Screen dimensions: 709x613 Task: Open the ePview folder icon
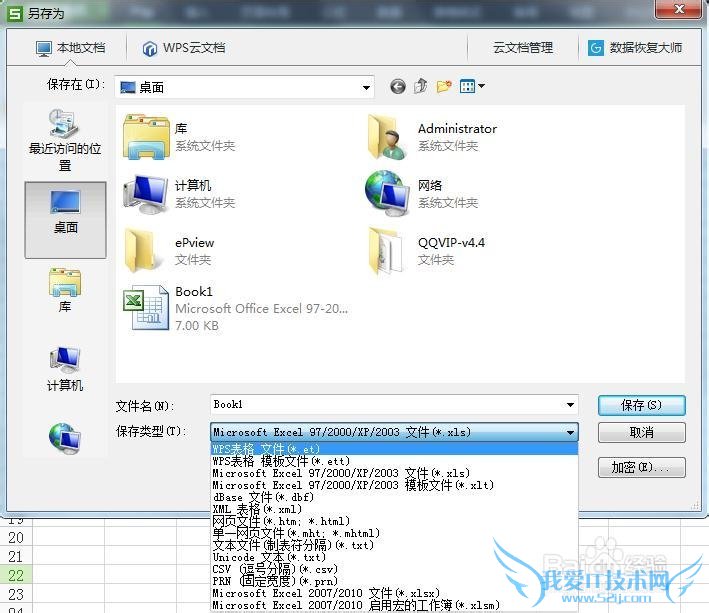141,250
